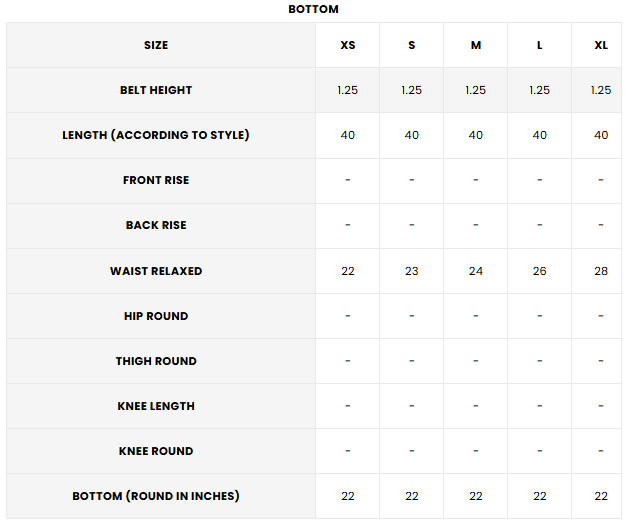Select the XS size column header

pyautogui.click(x=348, y=45)
